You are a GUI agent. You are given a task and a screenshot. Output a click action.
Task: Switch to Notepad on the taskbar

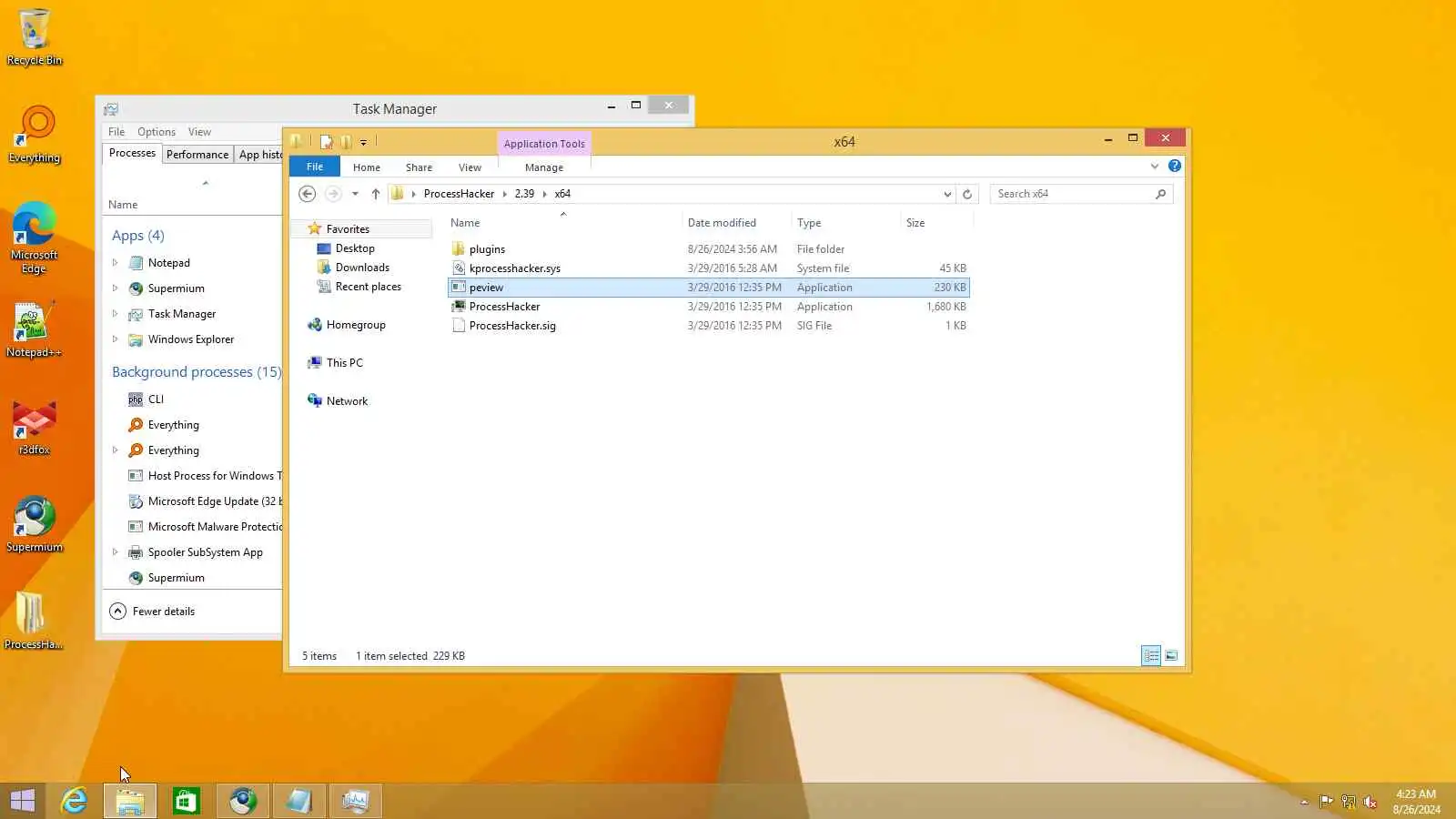click(299, 801)
